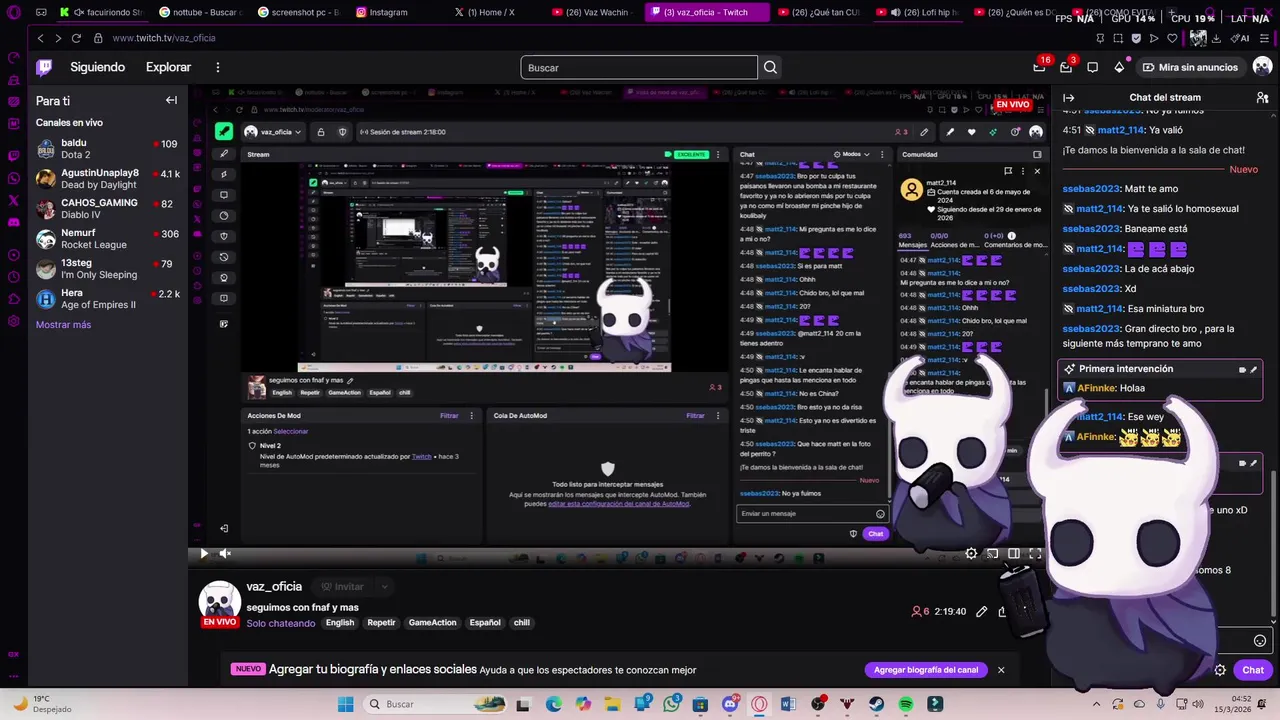
Task: Open 13steg live channel
Action: click(107, 269)
